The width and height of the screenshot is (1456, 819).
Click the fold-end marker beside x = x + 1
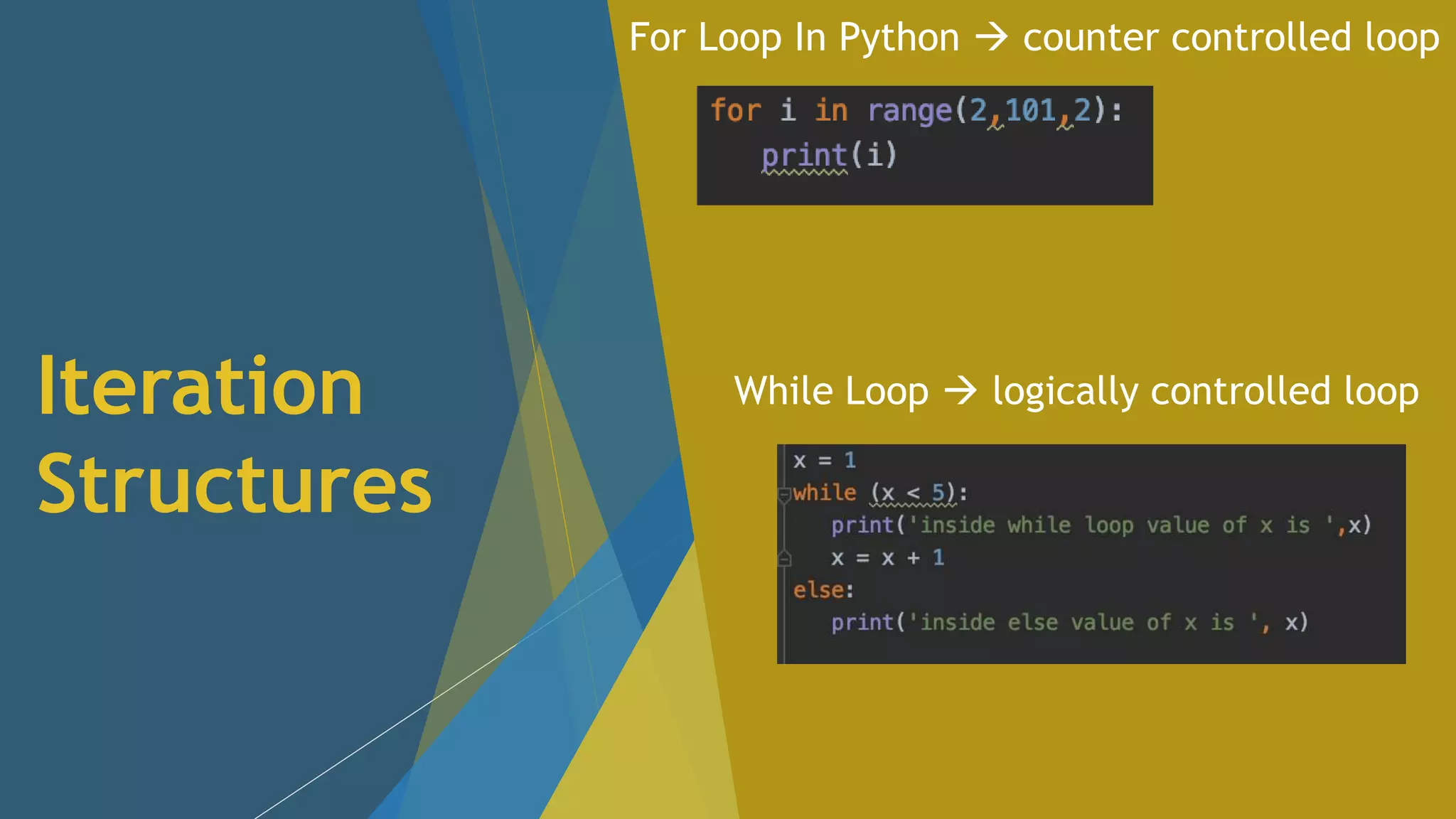(784, 559)
